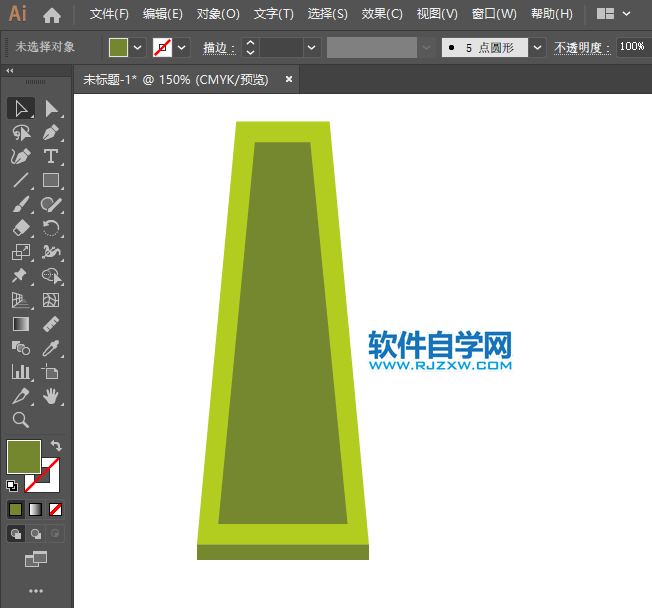Pick the Scale tool
Image resolution: width=652 pixels, height=608 pixels.
click(21, 252)
